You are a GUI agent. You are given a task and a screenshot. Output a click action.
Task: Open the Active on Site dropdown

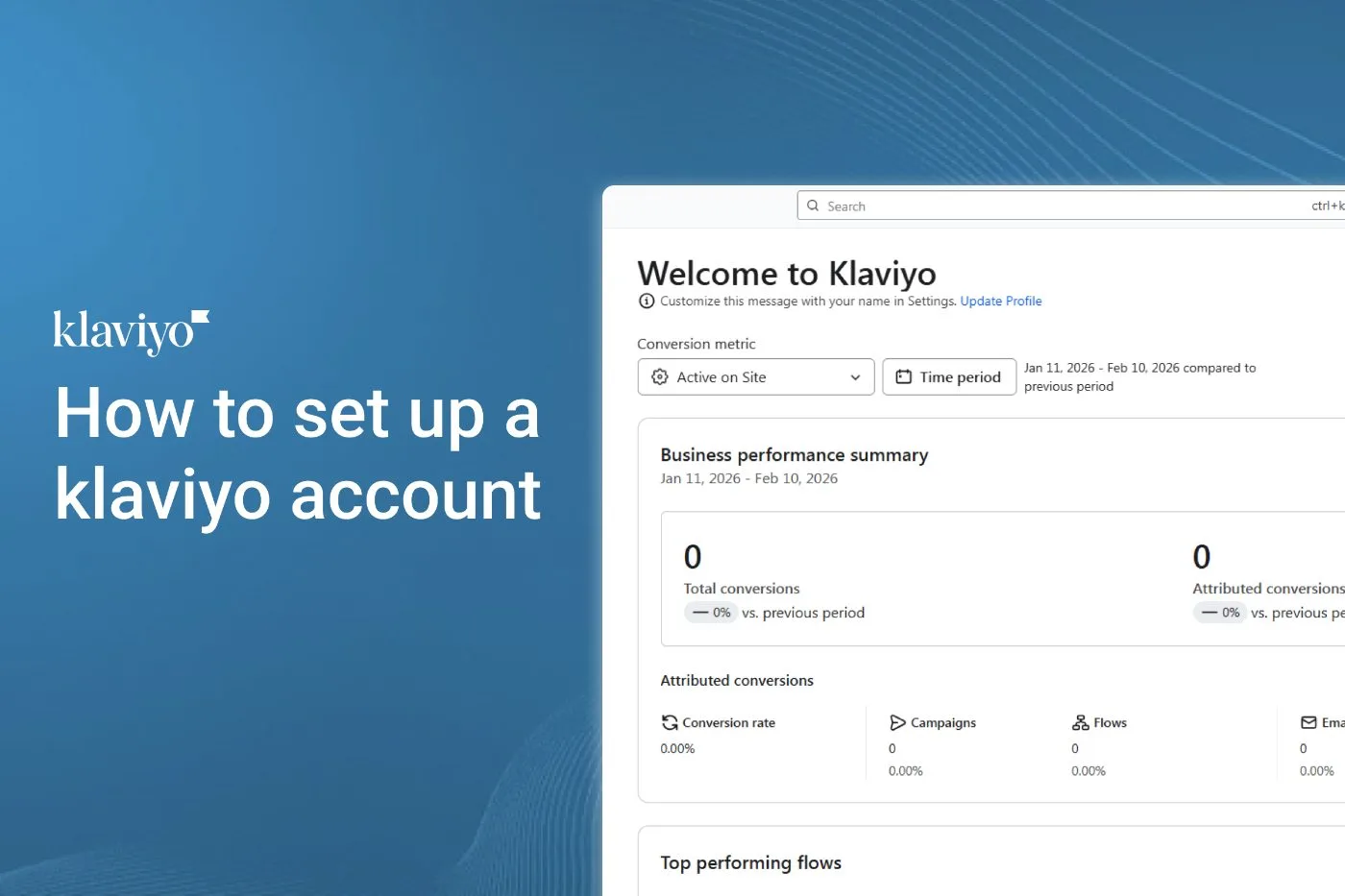point(756,377)
